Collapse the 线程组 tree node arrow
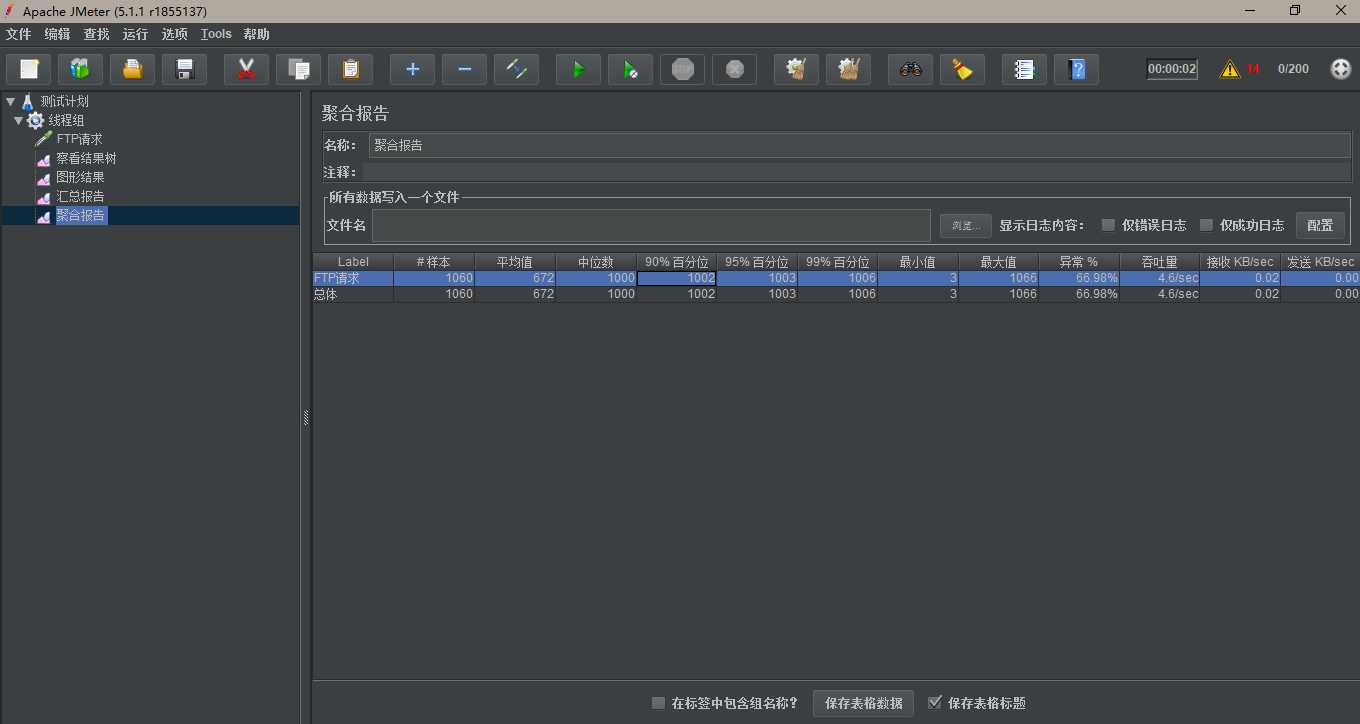The image size is (1360, 724). (18, 120)
